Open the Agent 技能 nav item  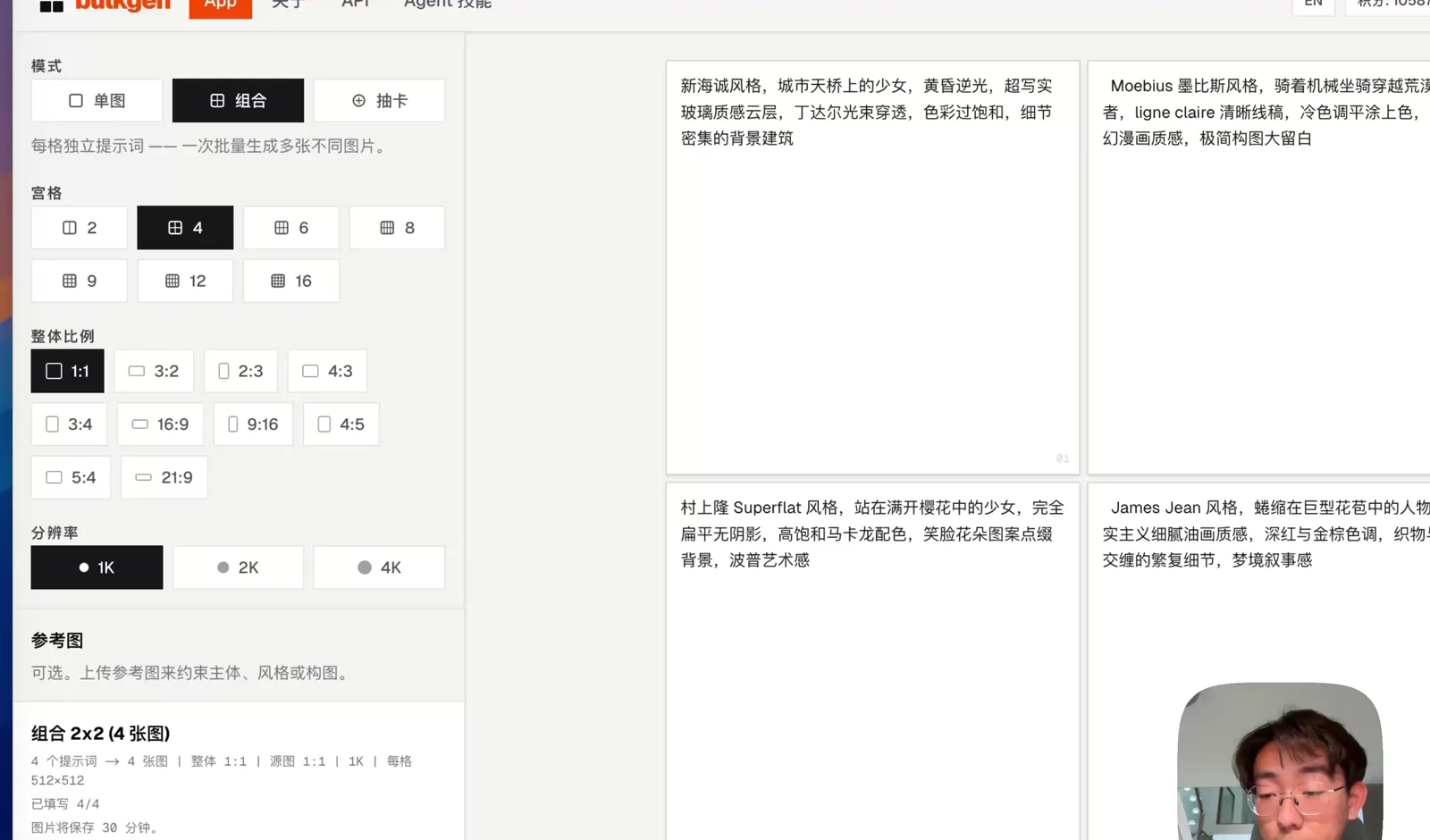(x=448, y=4)
